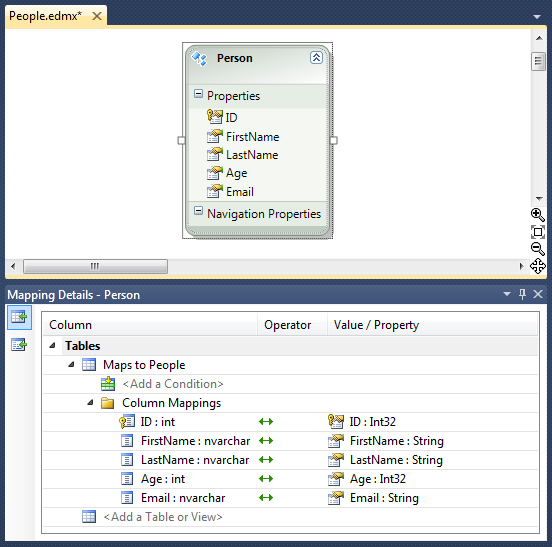Pin the Mapping Details panel
Image resolution: width=552 pixels, height=547 pixels.
tap(522, 294)
